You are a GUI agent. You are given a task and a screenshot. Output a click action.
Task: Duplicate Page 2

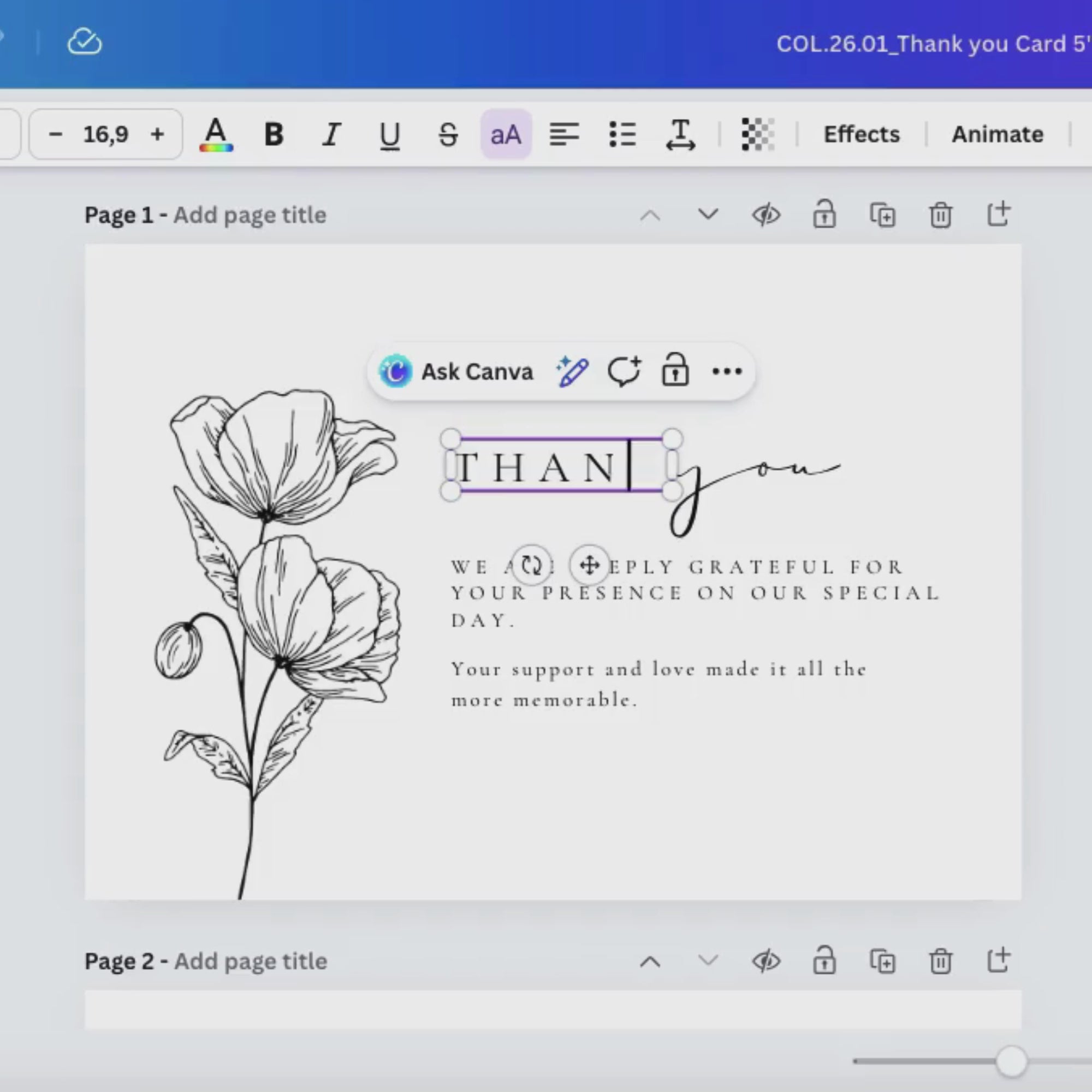(x=882, y=962)
